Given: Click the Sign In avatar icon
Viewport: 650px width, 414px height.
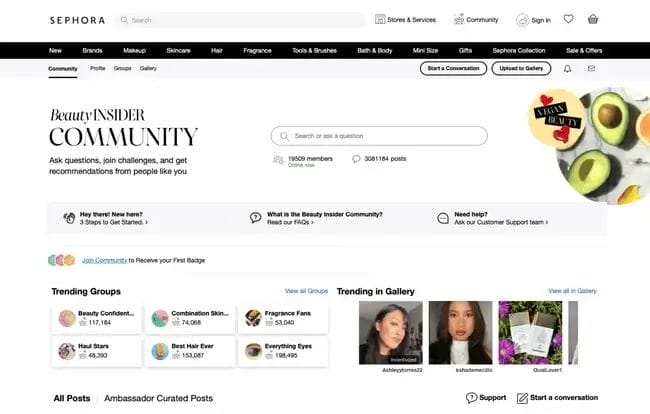Looking at the screenshot, I should point(522,20).
